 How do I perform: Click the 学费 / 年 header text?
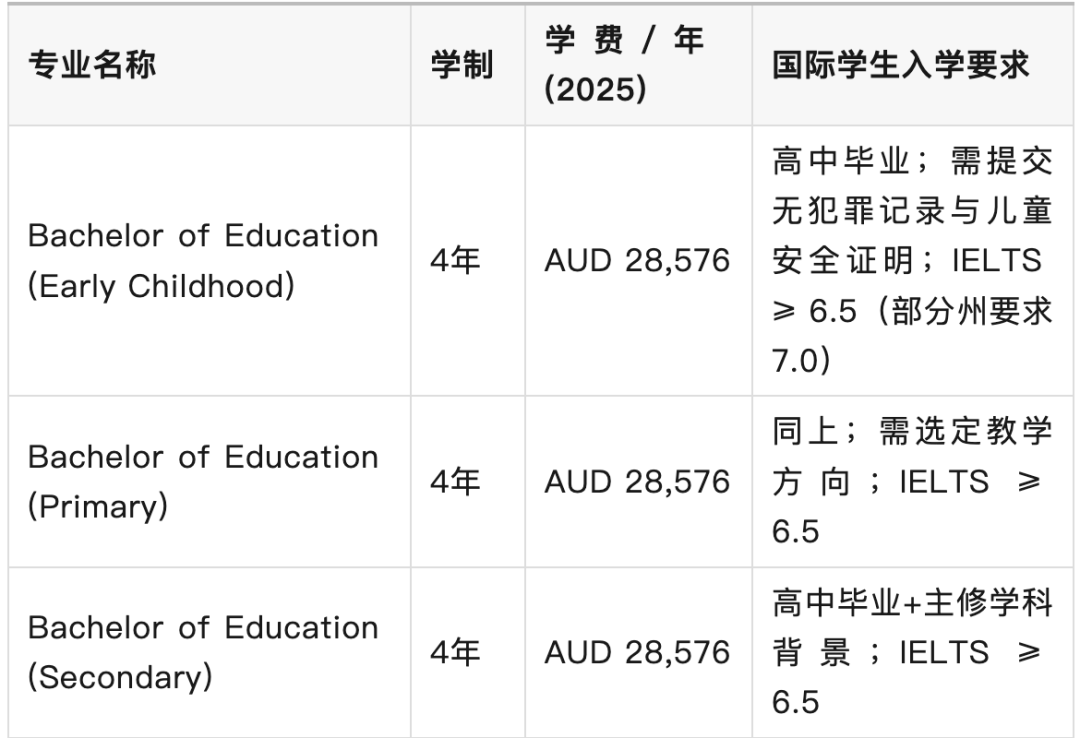point(624,41)
